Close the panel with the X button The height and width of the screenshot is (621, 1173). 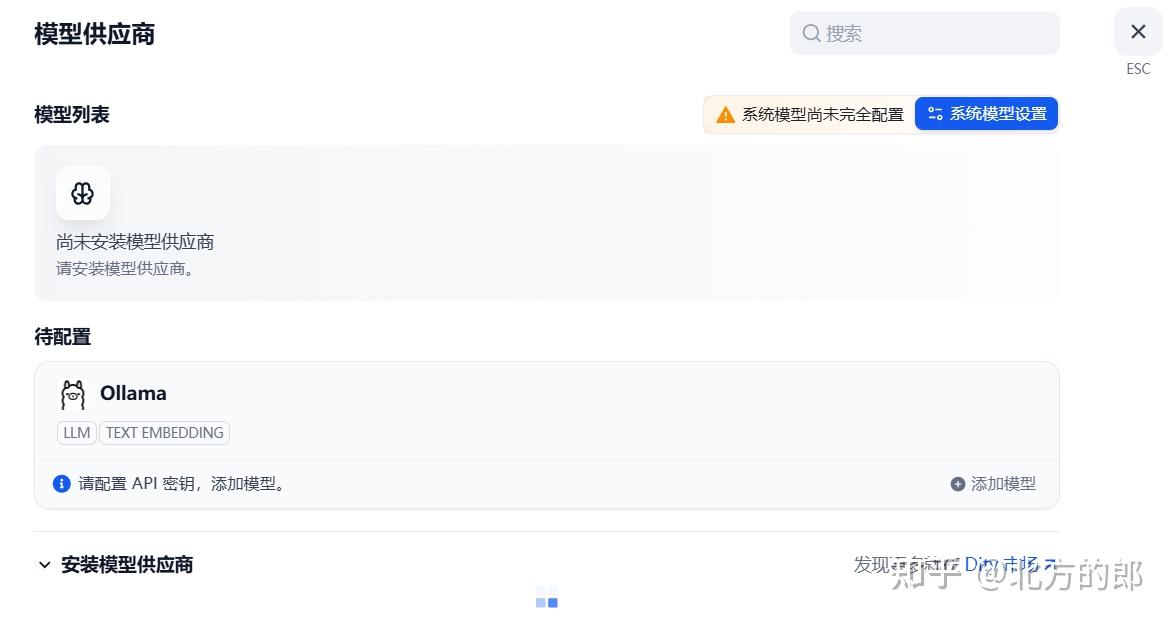[x=1137, y=31]
